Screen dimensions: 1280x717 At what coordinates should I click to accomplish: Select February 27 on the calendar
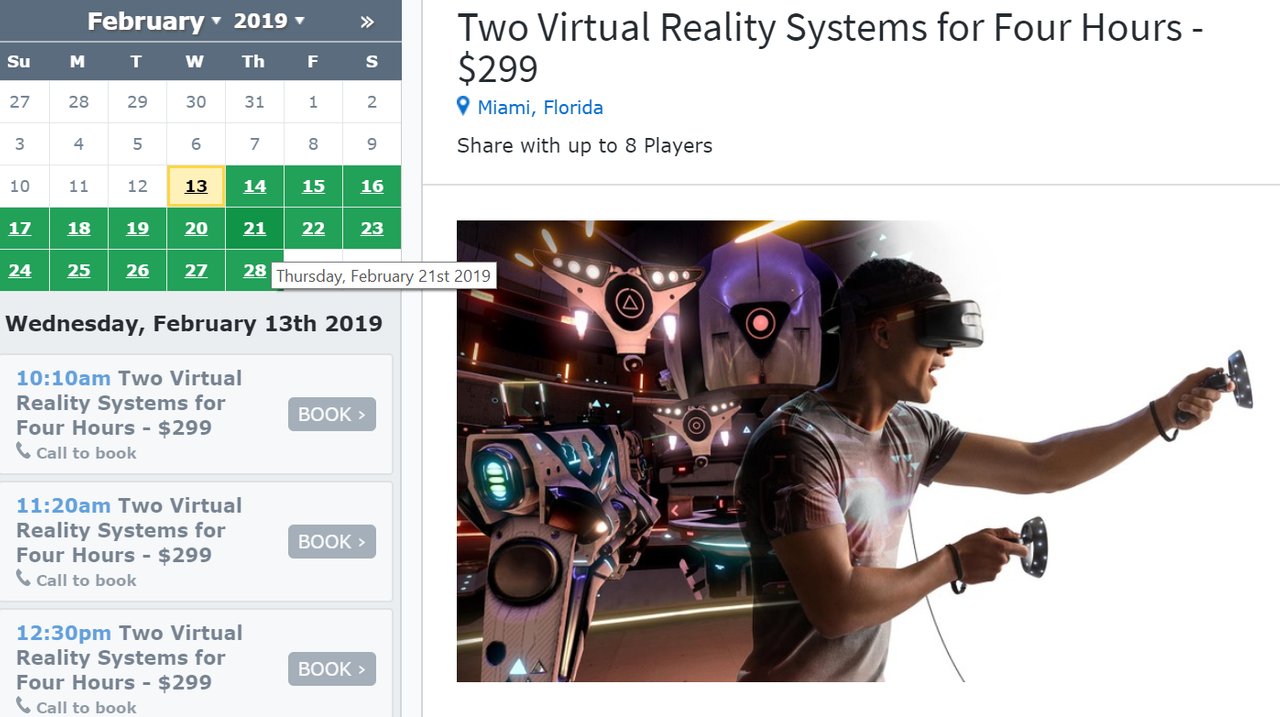(196, 270)
